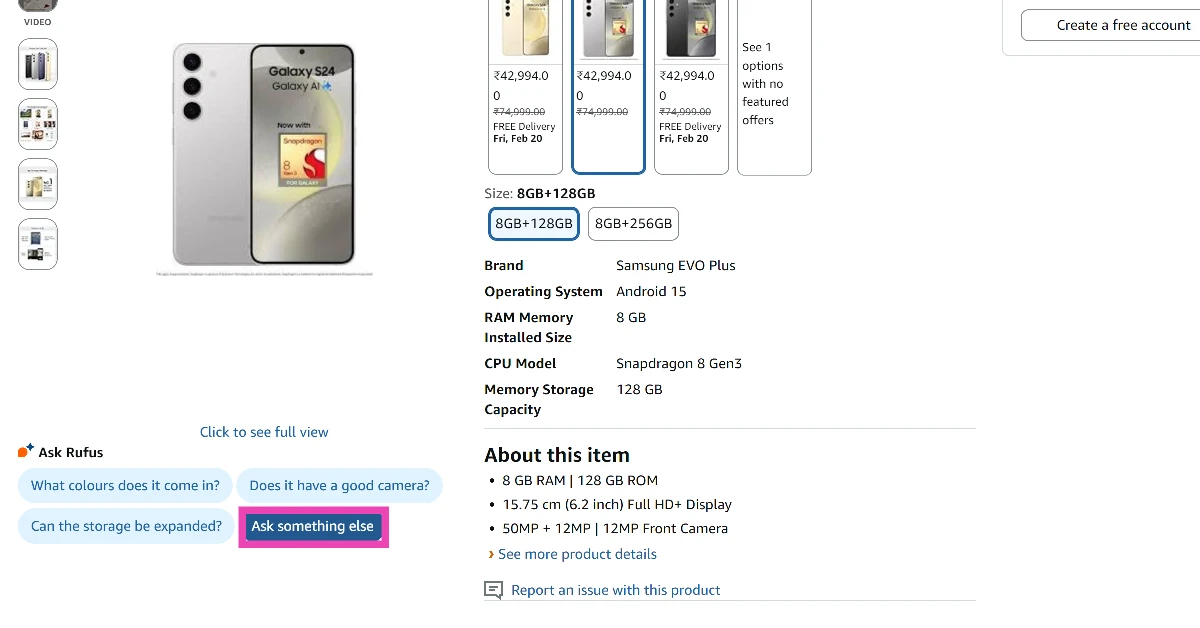The height and width of the screenshot is (628, 1200).
Task: Click the Create a free account button
Action: [x=1122, y=24]
